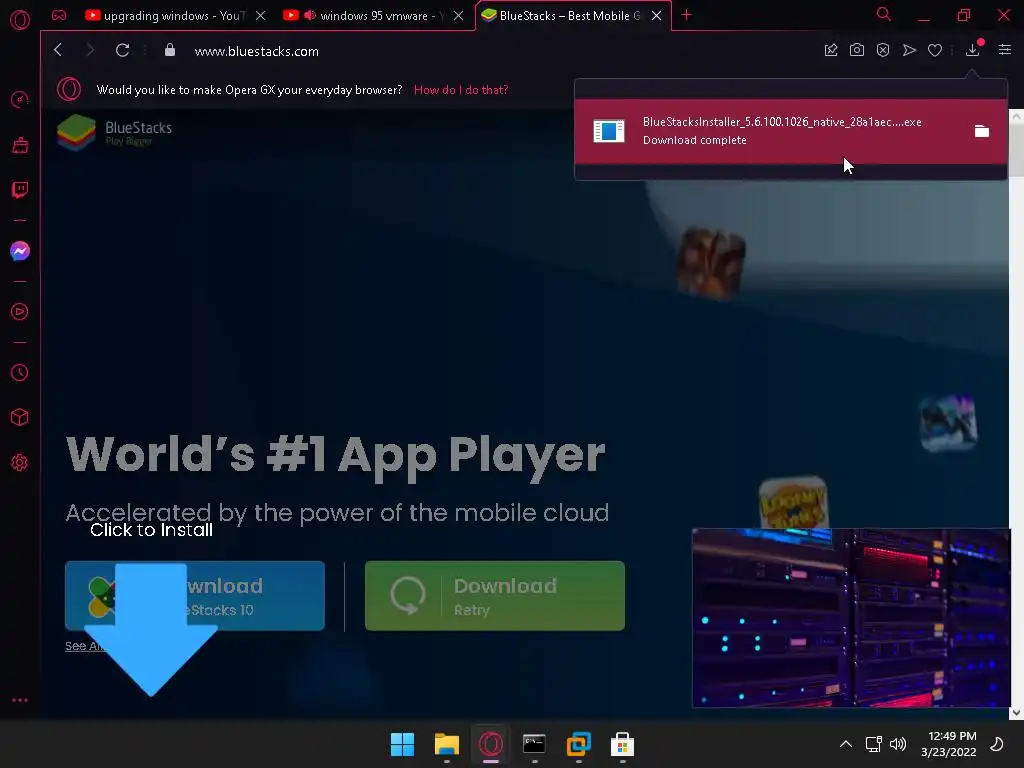Open GX Corner gamepad icon
Screen dimensions: 1024x768
pyautogui.click(x=59, y=15)
